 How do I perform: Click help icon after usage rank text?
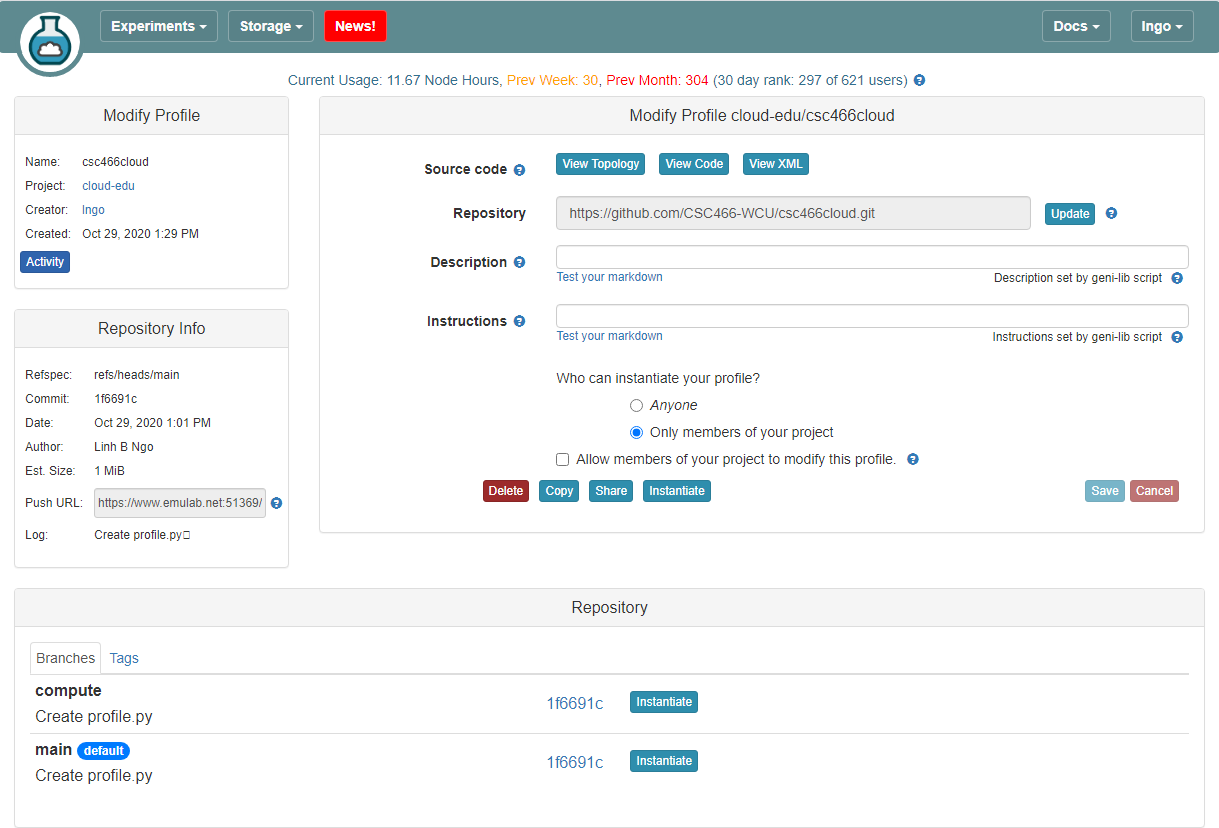[919, 80]
